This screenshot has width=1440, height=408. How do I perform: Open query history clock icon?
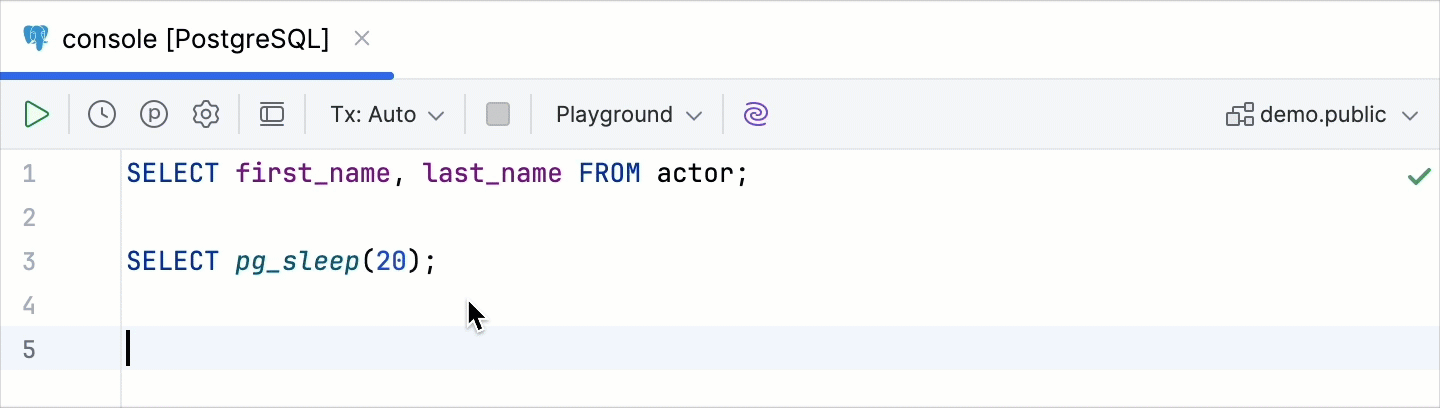click(x=102, y=115)
